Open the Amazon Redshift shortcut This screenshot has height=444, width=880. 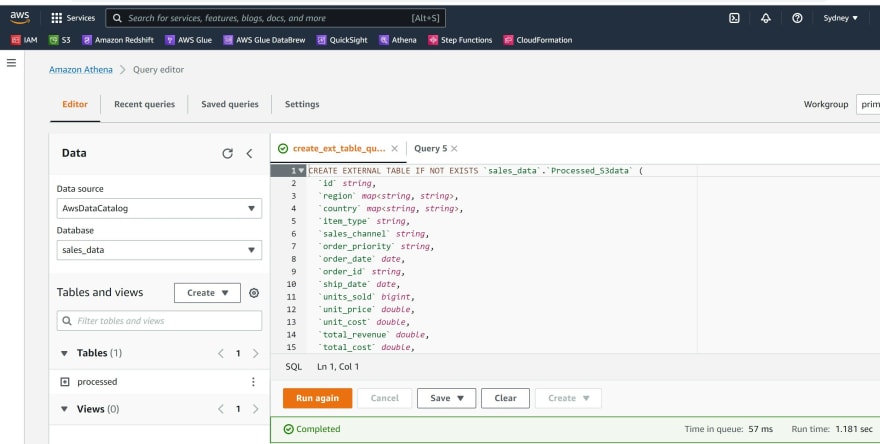click(118, 40)
